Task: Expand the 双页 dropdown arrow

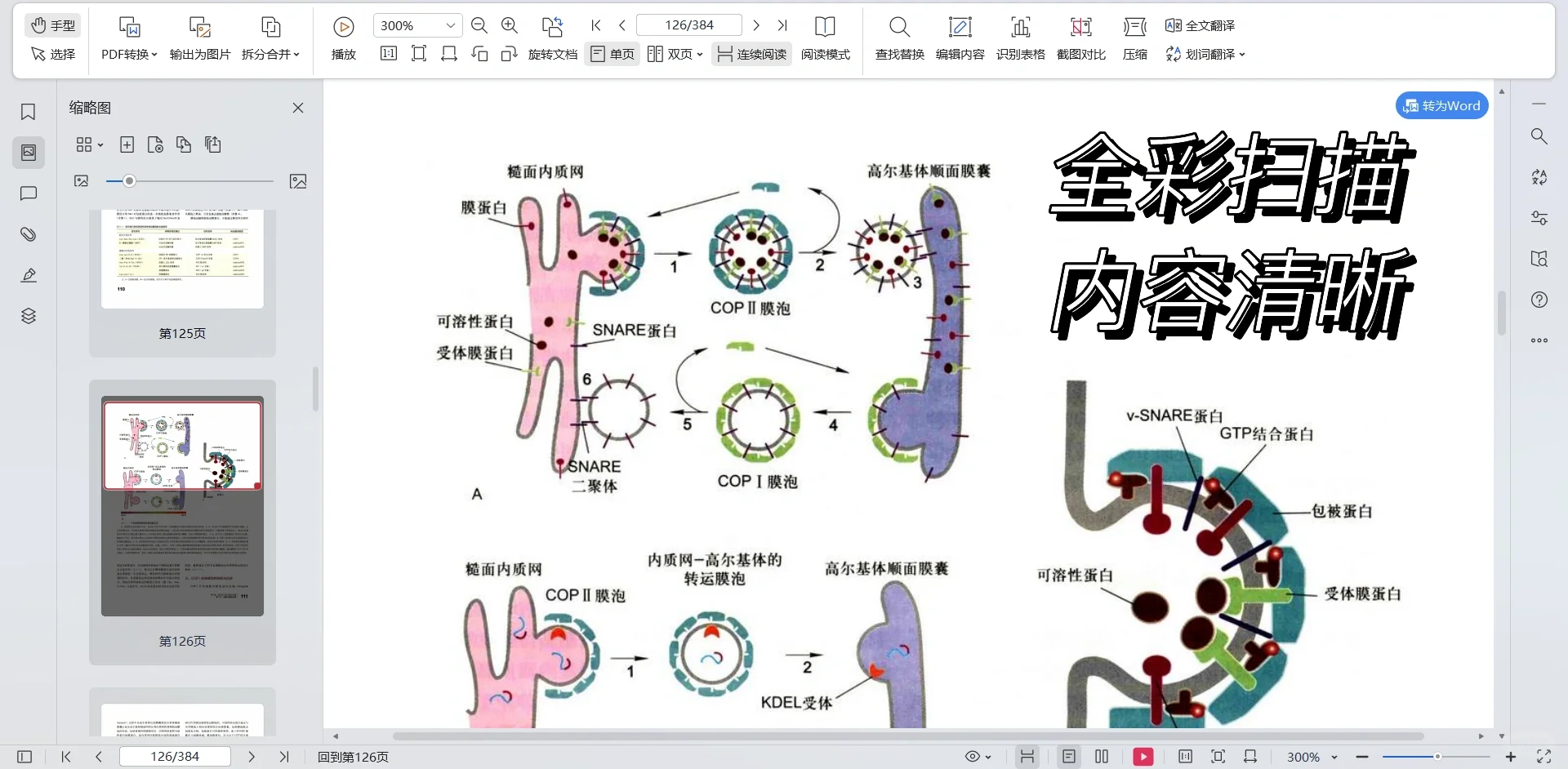Action: pos(700,55)
